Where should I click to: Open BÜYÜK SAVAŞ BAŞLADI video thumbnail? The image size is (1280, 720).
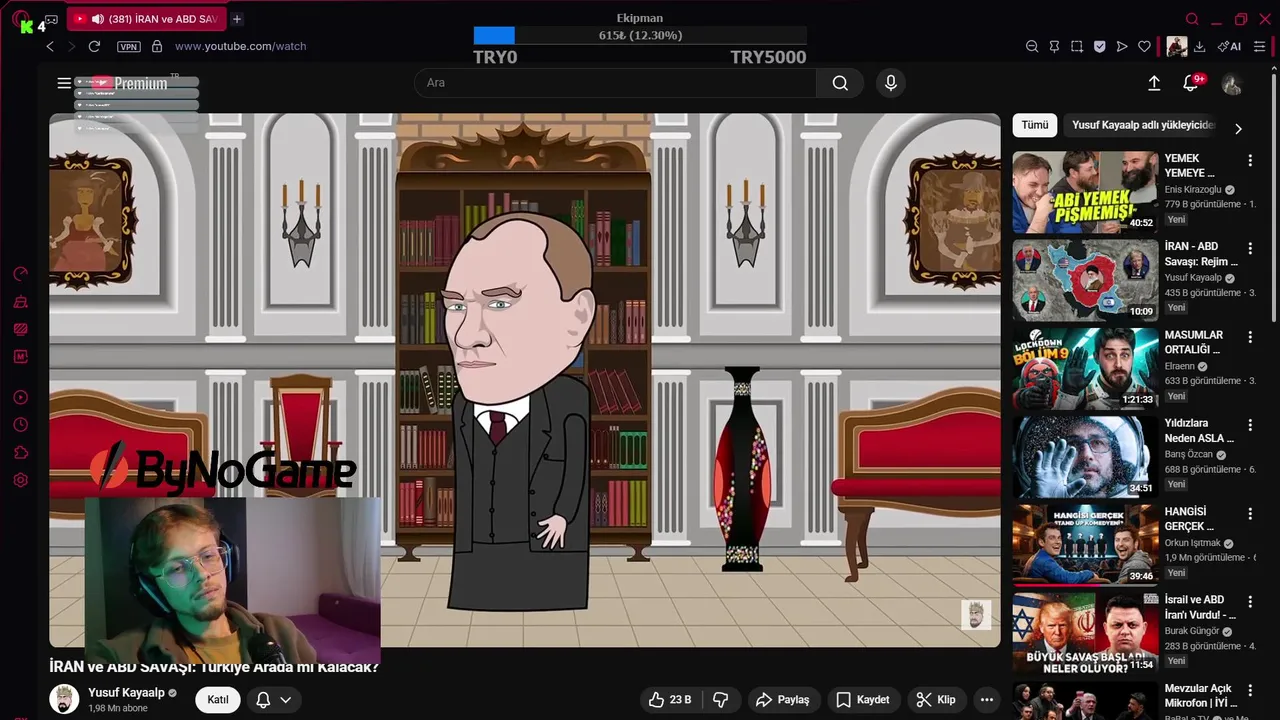[1085, 634]
